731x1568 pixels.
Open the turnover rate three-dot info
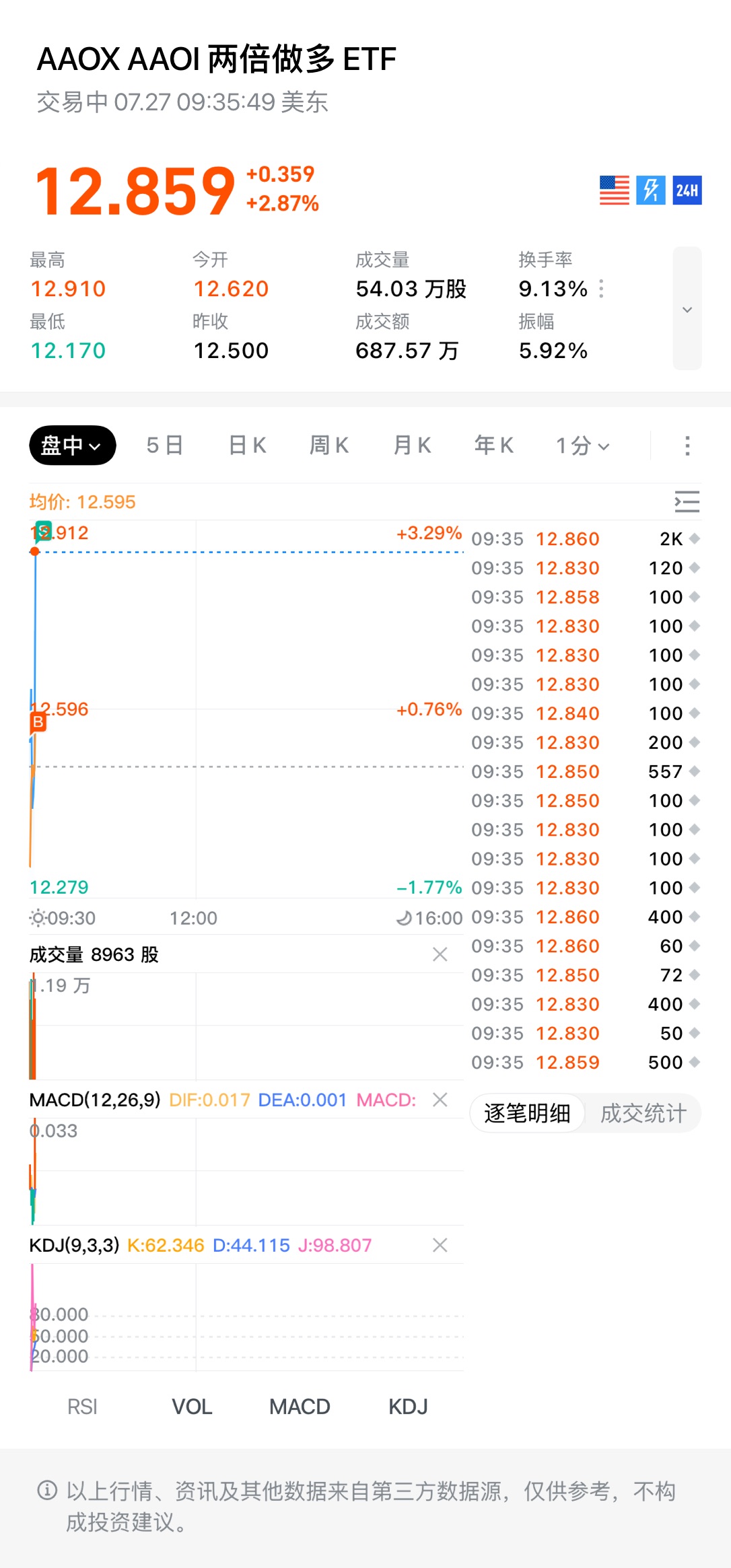[x=601, y=289]
